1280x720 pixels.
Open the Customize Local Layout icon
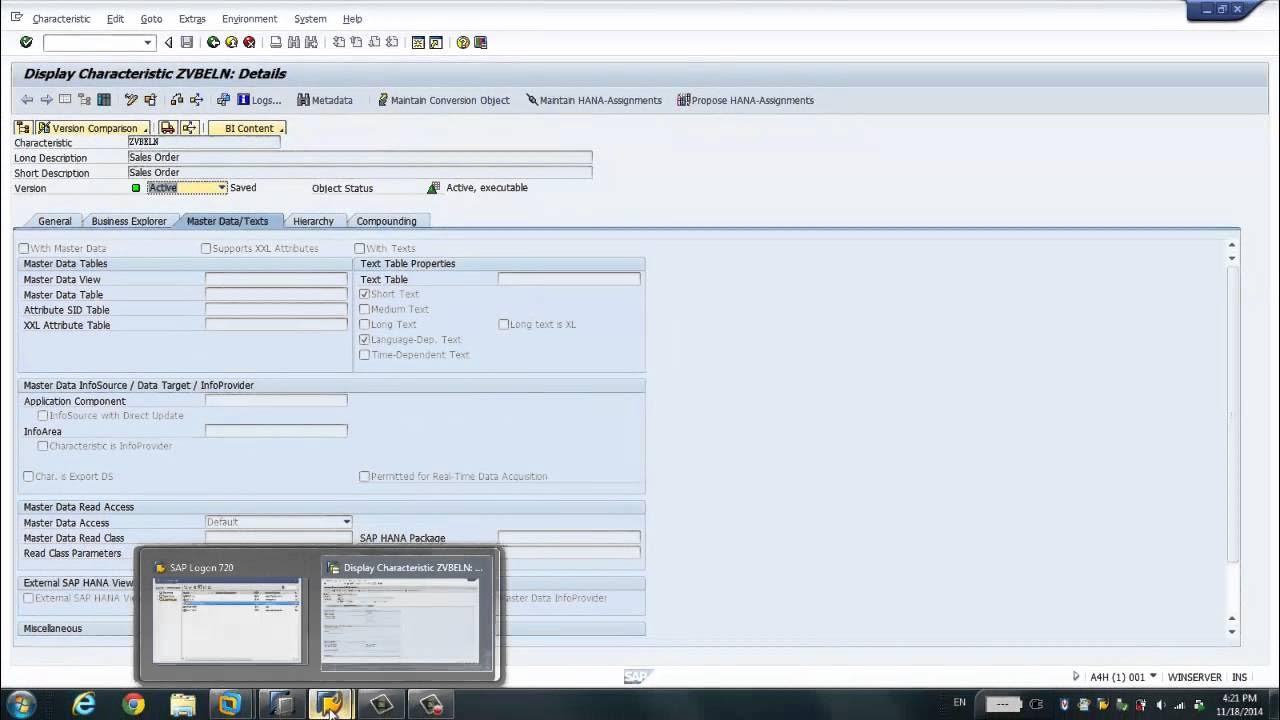[x=481, y=42]
